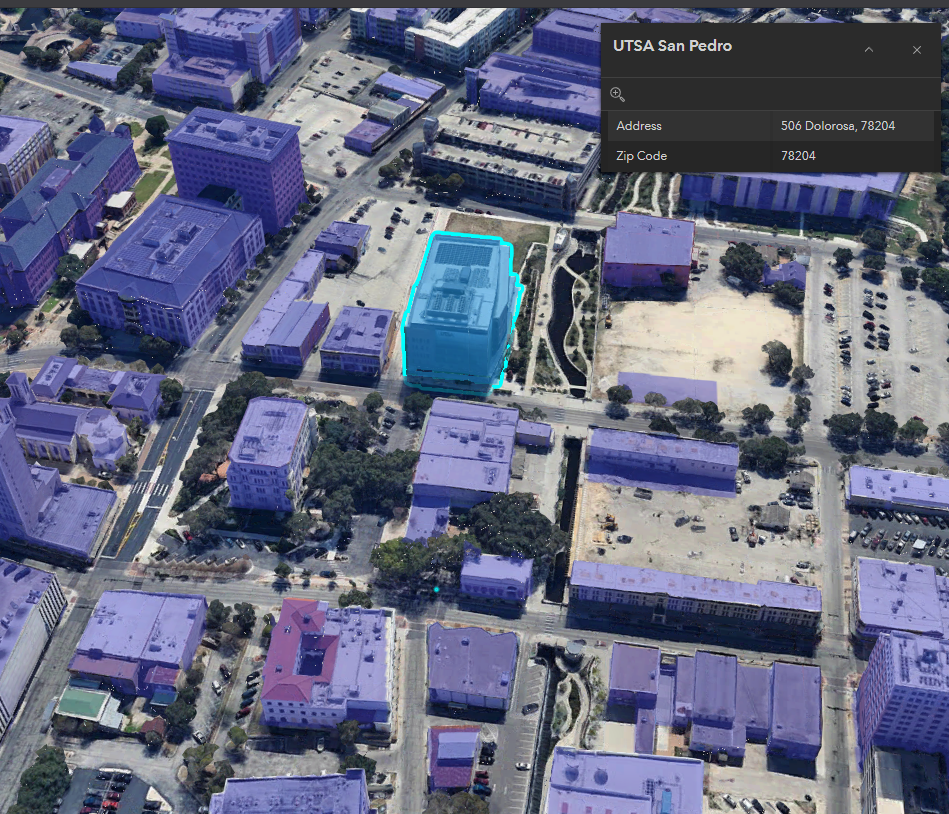The height and width of the screenshot is (814, 949).
Task: Select the large red-roofed building
Action: pos(300,650)
